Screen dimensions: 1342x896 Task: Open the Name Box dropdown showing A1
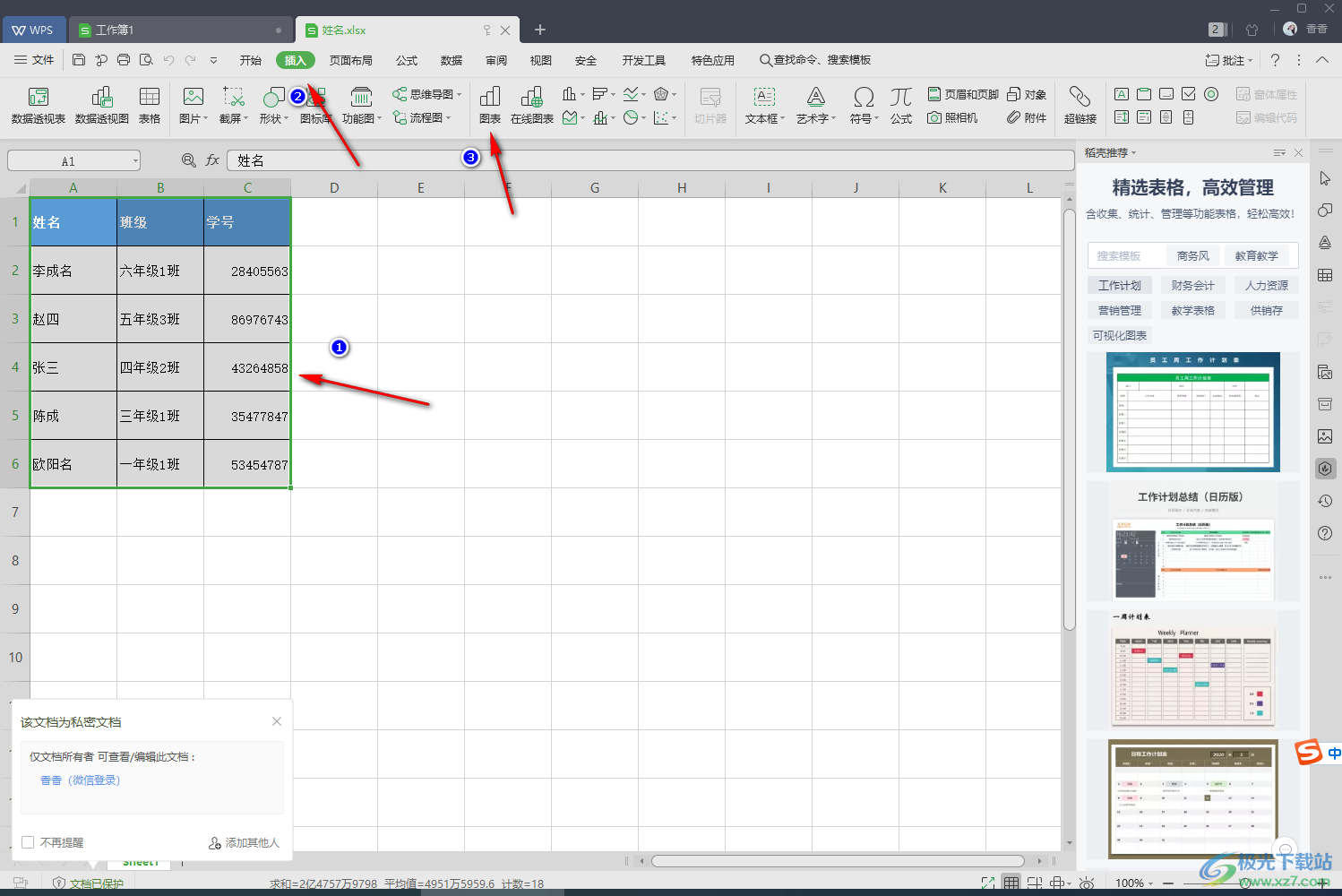tap(136, 161)
